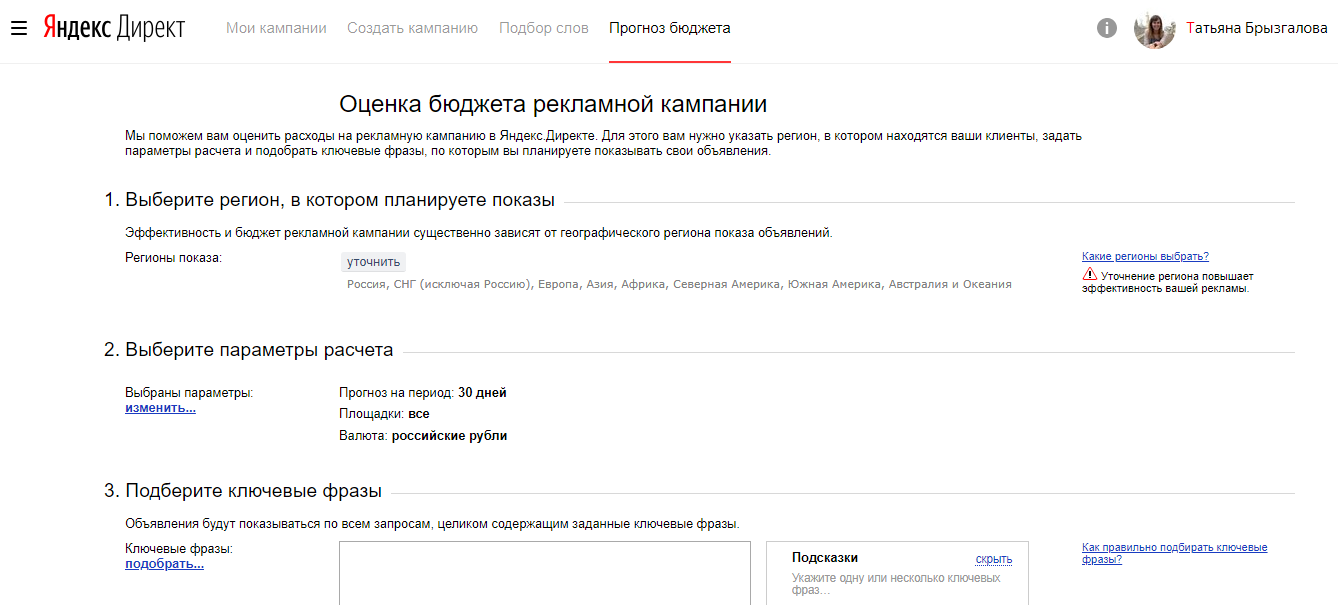This screenshot has height=605, width=1338.
Task: Hide hints with the скрыть link
Action: [993, 559]
